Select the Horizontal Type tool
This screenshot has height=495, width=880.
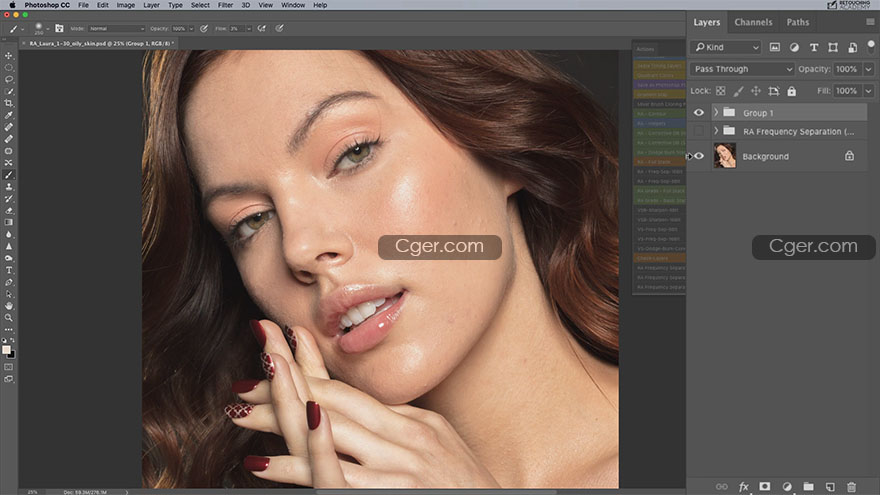point(8,270)
